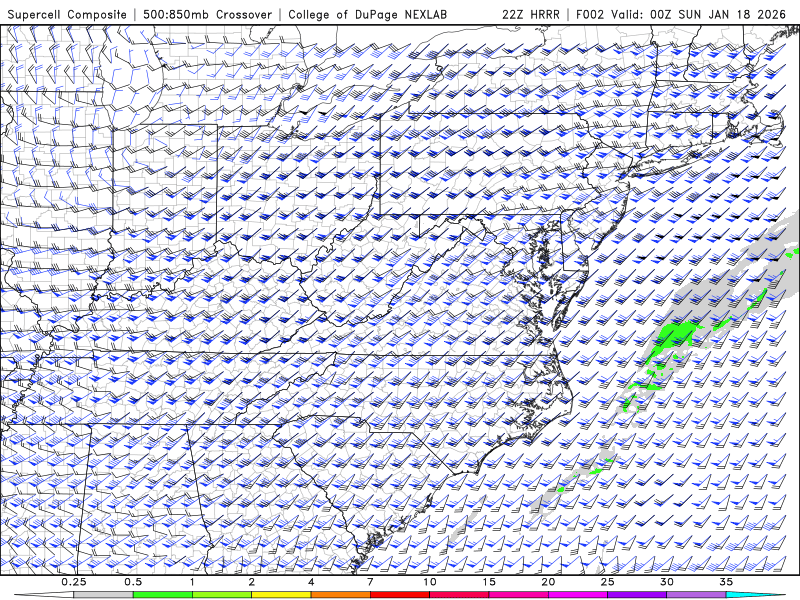Screen dimensions: 800x600
Task: Click the '22Z HRRR' model run label
Action: tap(531, 14)
